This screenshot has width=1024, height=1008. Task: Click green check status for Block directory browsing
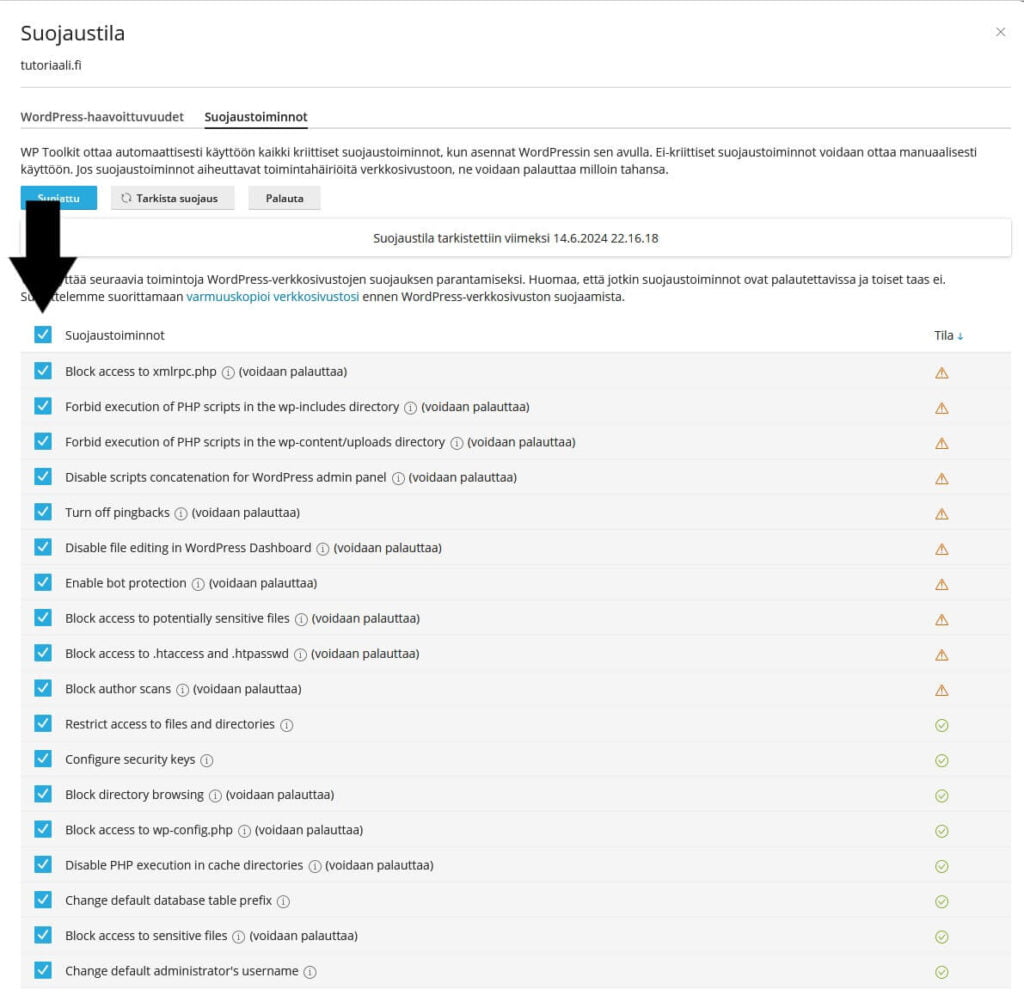click(x=941, y=796)
